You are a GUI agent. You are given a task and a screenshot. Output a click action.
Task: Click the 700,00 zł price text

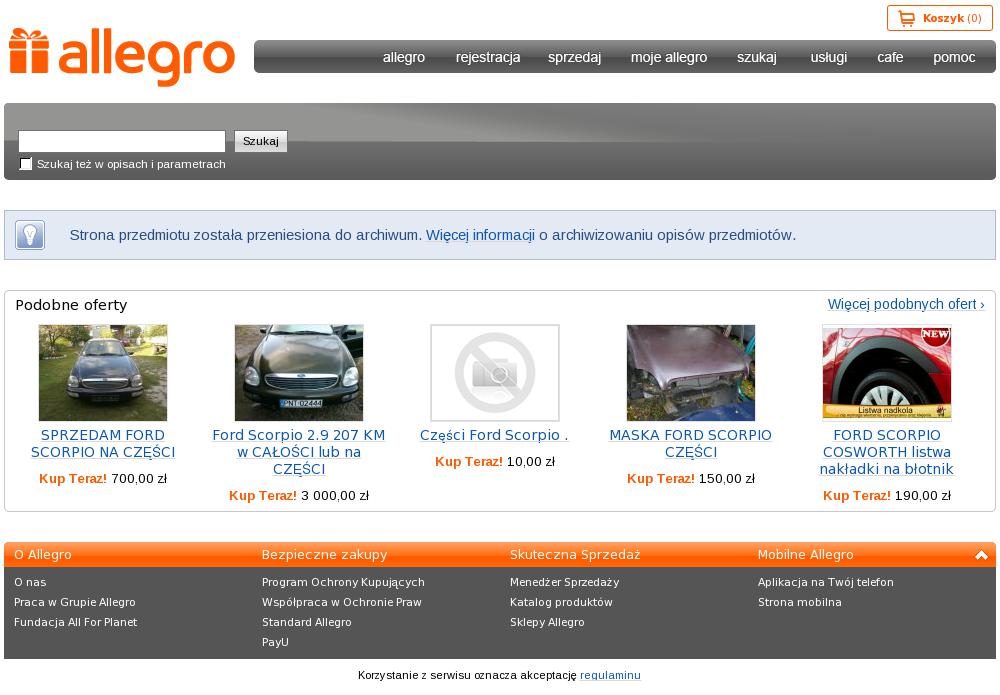[x=139, y=479]
